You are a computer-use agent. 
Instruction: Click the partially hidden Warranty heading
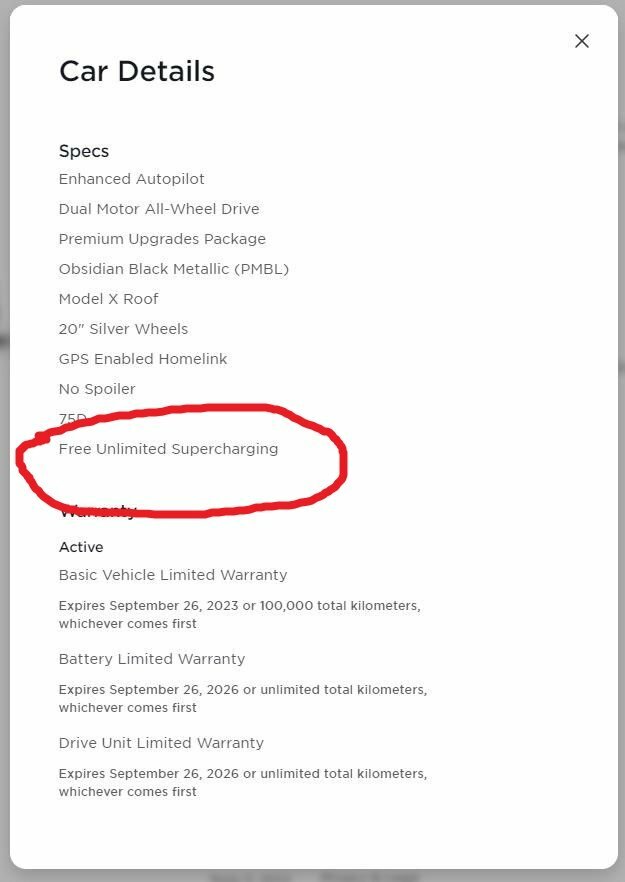[98, 512]
